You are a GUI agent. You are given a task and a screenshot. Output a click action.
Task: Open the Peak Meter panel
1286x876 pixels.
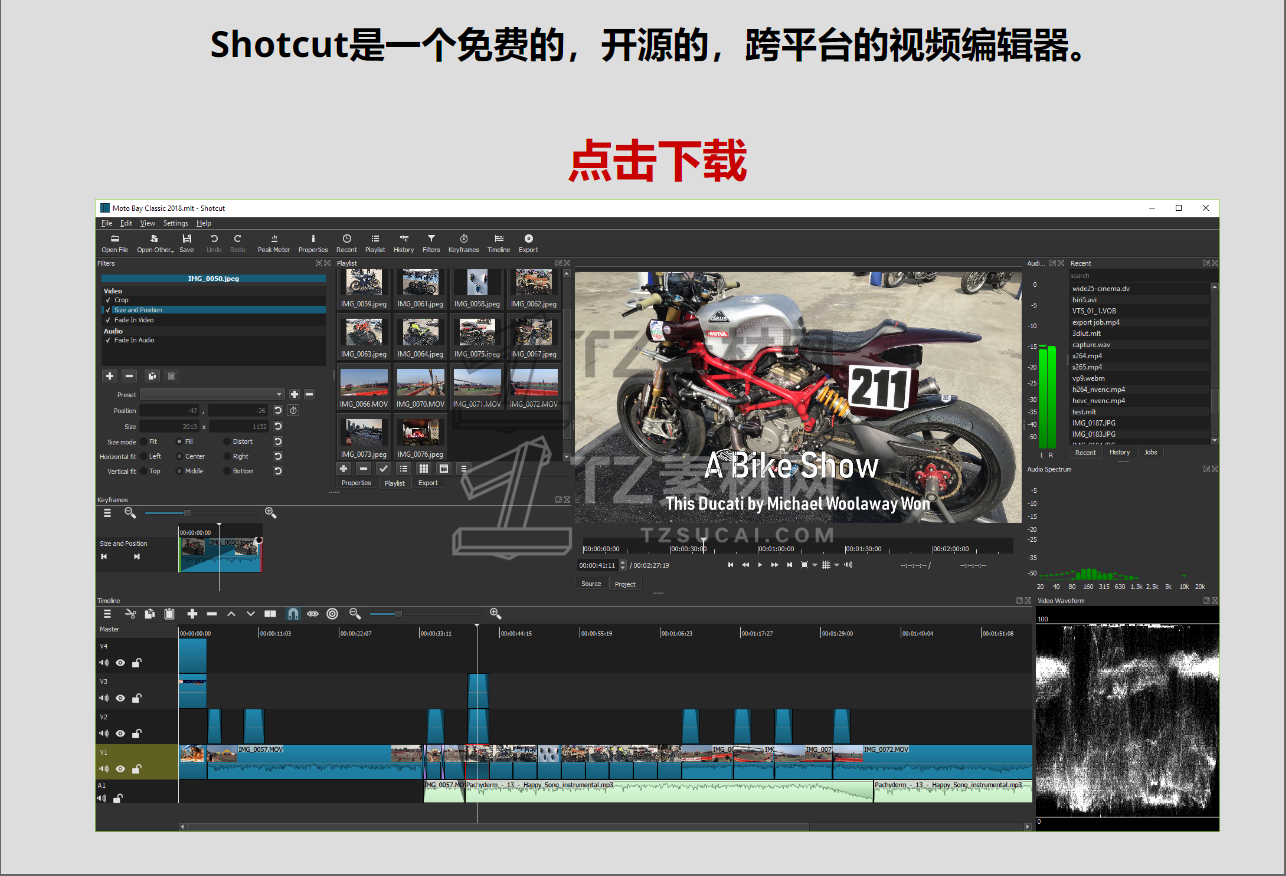[273, 243]
